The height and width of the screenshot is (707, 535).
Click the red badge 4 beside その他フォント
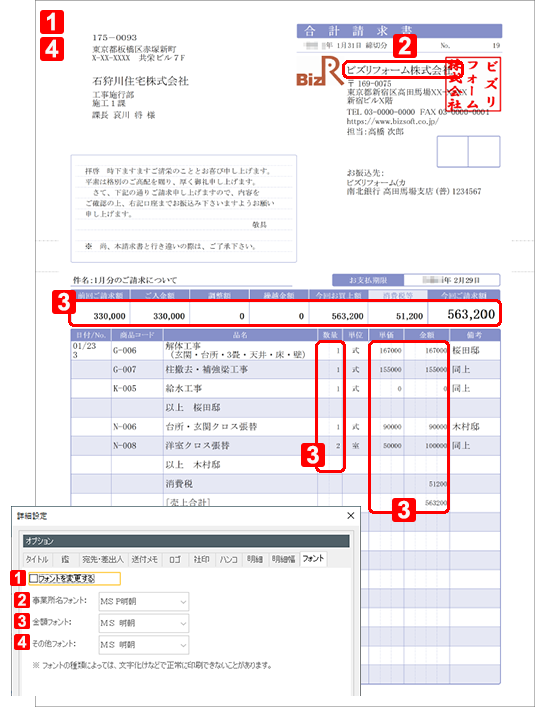point(21,642)
